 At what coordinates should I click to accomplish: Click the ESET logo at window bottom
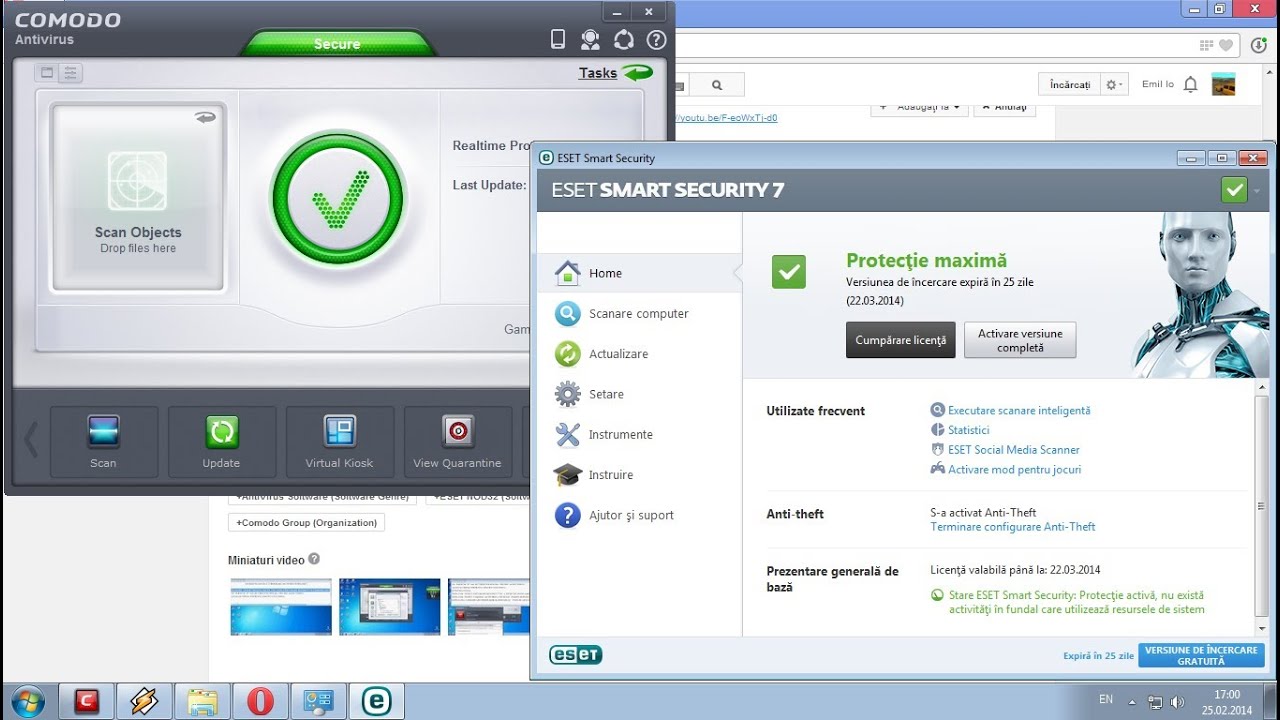(576, 655)
